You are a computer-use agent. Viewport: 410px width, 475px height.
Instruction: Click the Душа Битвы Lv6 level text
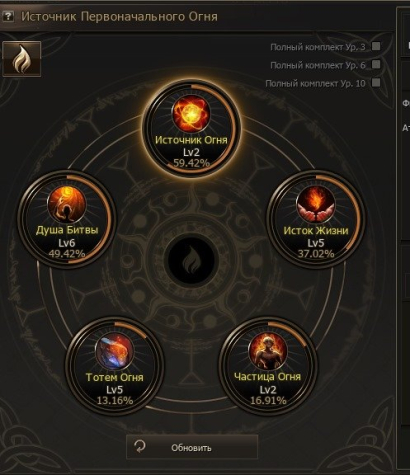67,243
